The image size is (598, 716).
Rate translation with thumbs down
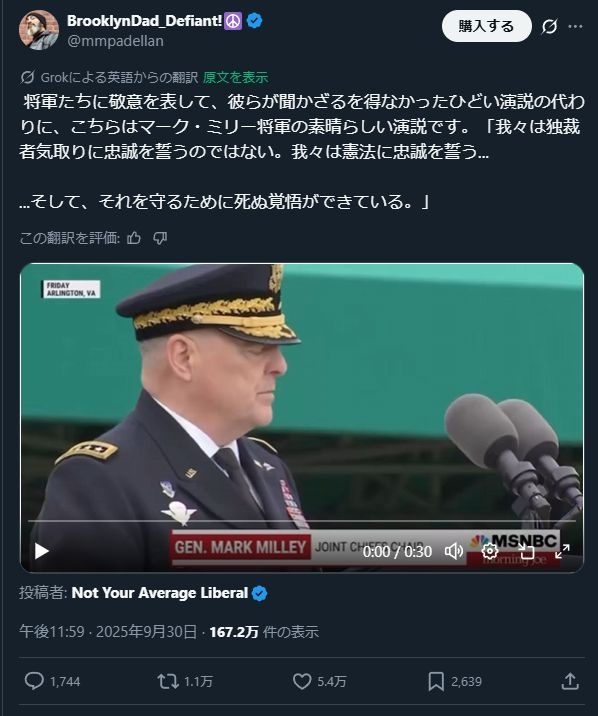pos(160,238)
